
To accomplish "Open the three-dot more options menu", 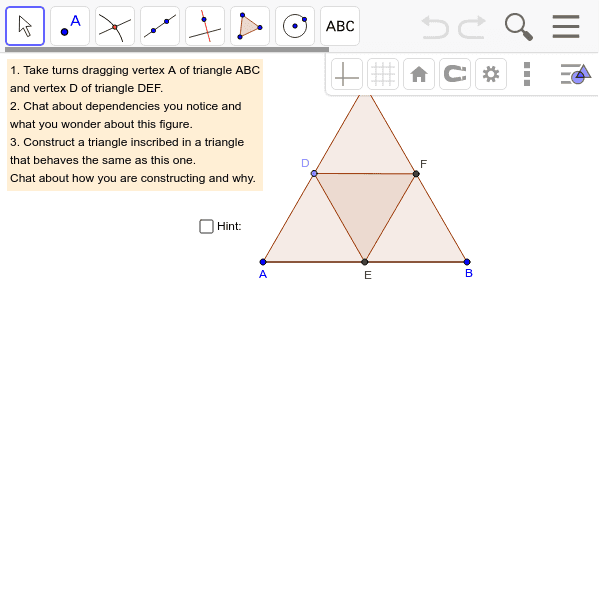I will (527, 74).
